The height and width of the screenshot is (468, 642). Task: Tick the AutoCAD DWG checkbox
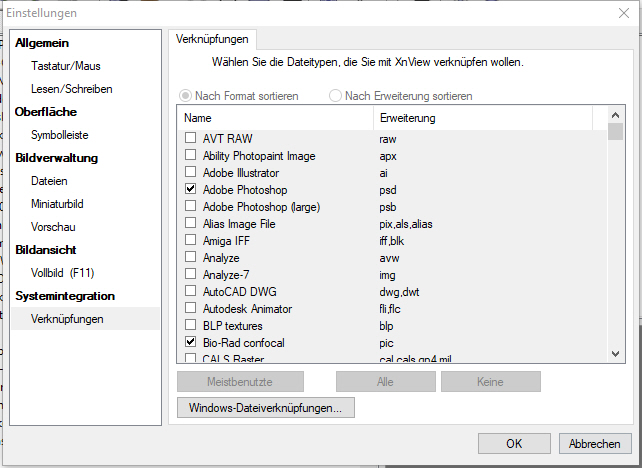point(190,292)
